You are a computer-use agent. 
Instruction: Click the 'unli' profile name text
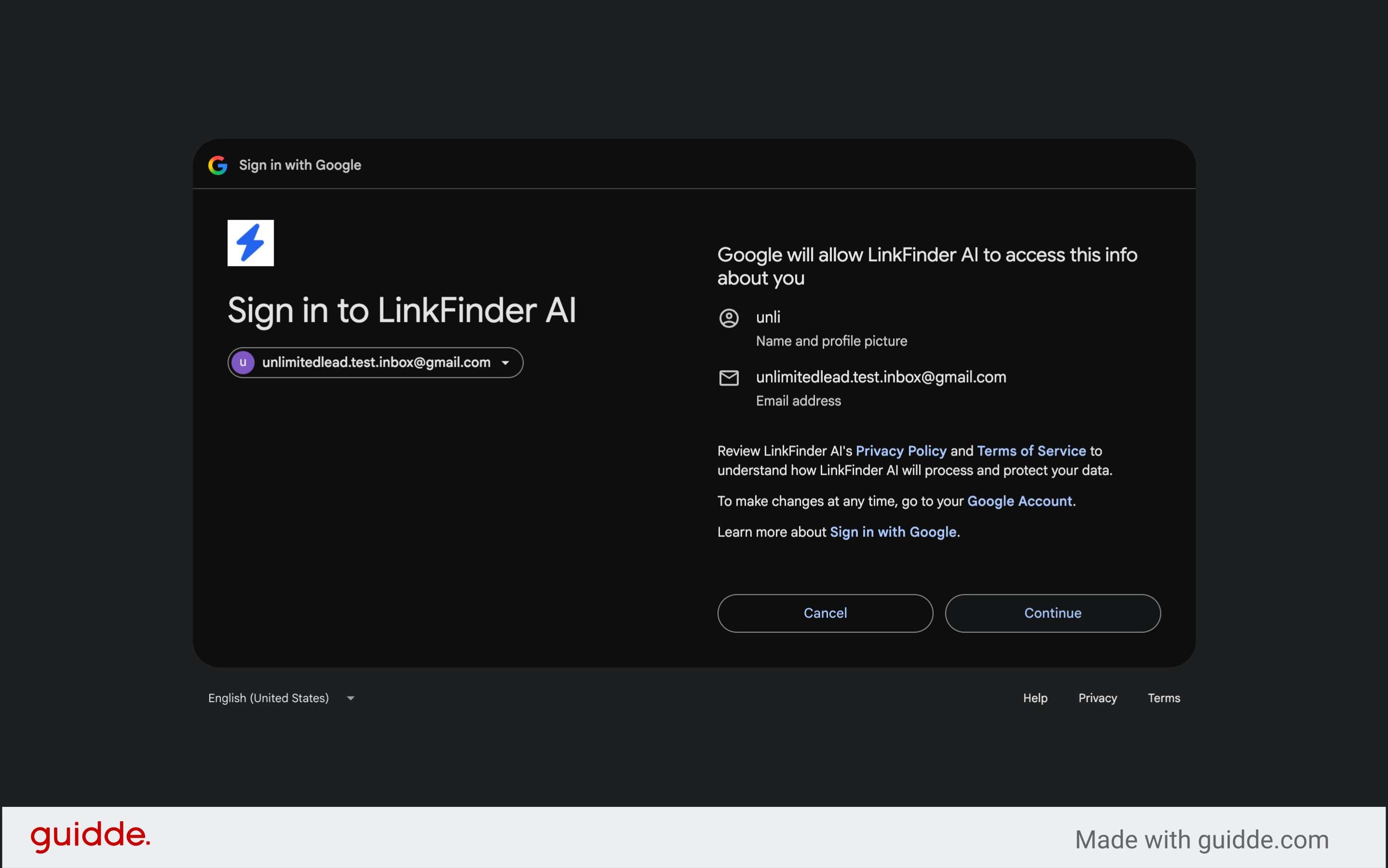pos(768,317)
